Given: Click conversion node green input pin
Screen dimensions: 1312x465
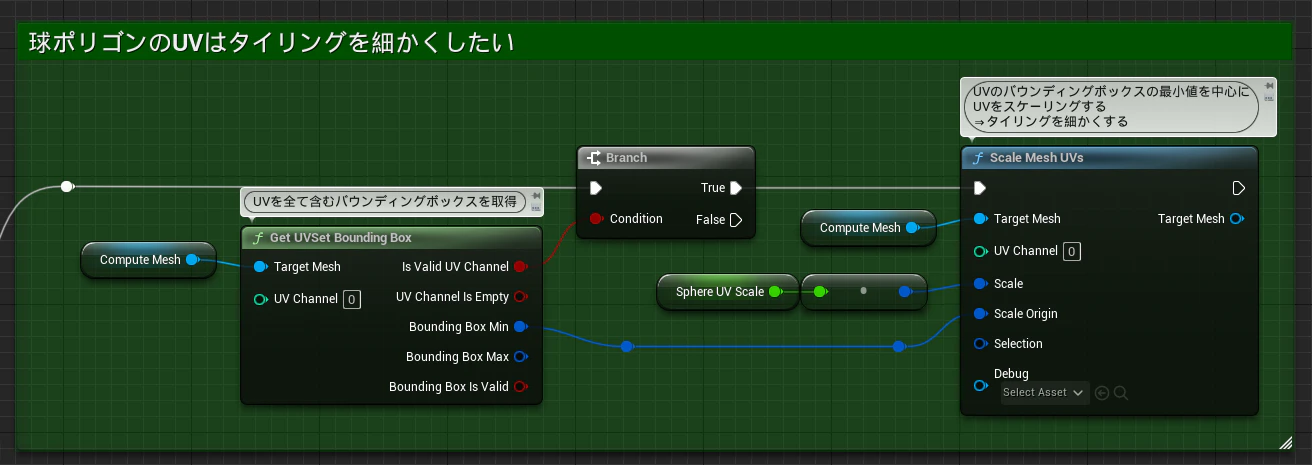Looking at the screenshot, I should (820, 292).
